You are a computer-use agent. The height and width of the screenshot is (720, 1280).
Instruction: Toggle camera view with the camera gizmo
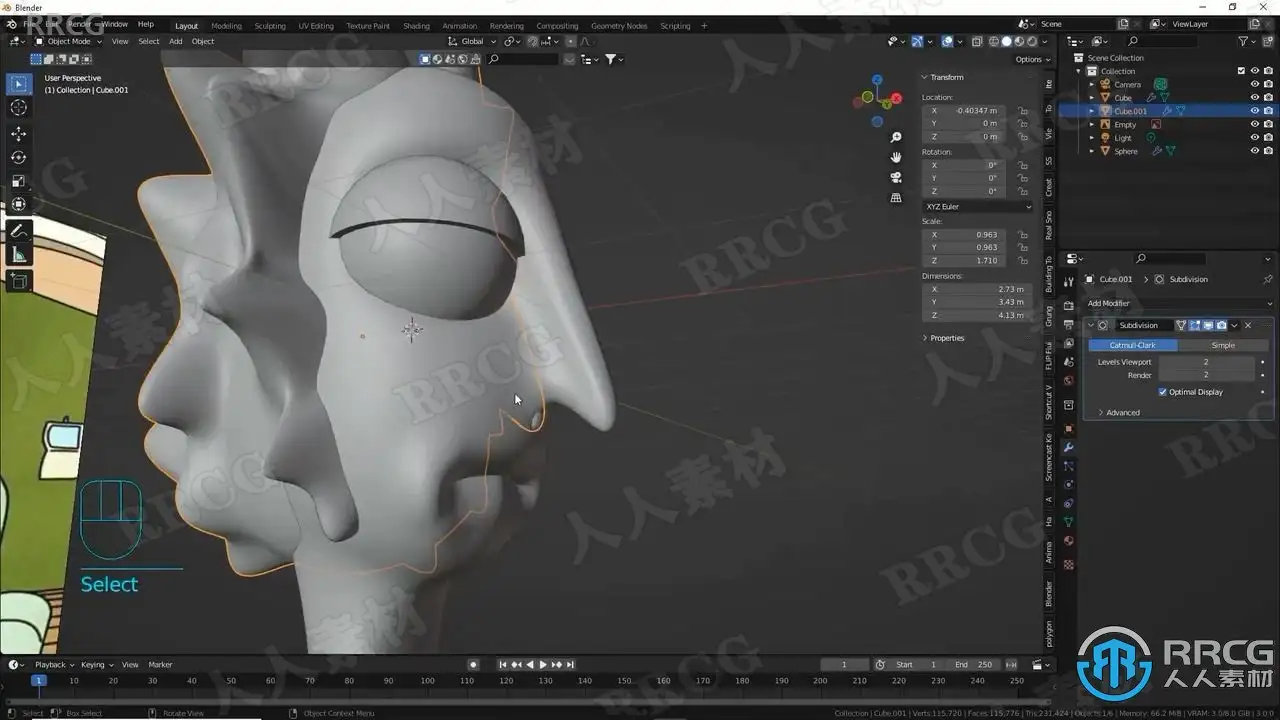point(896,177)
